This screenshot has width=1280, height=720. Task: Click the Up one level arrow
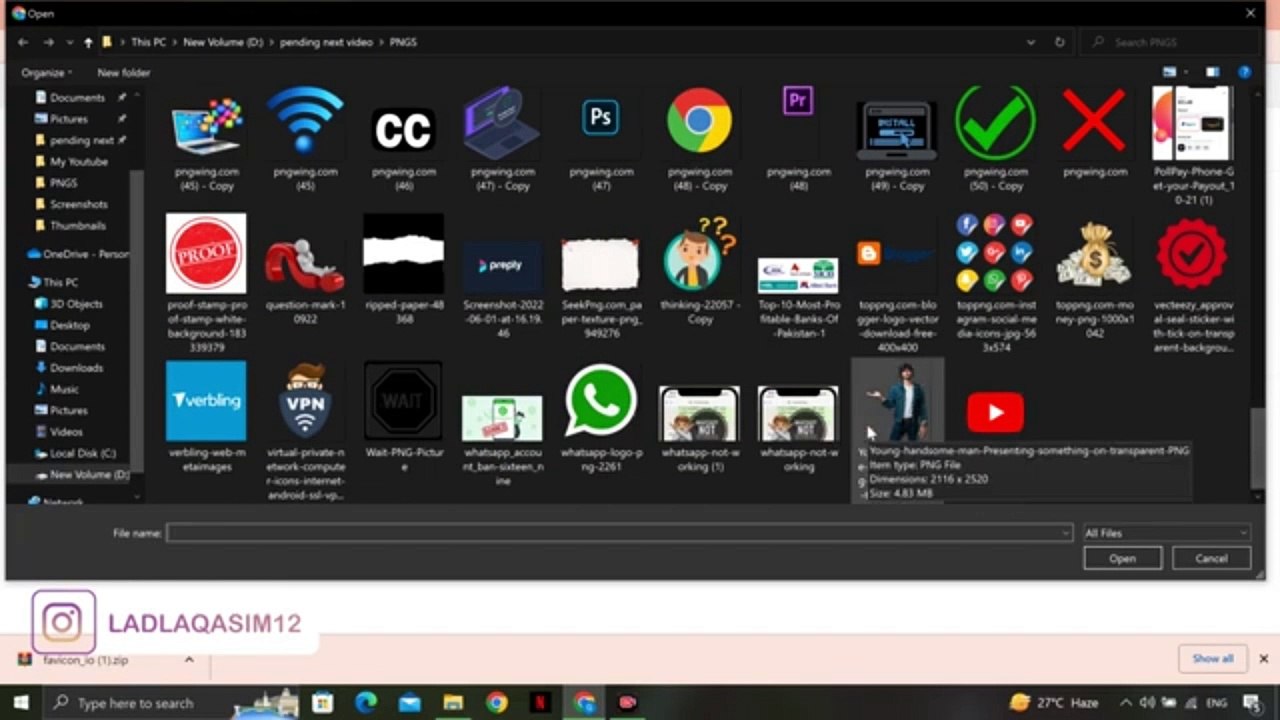pyautogui.click(x=88, y=42)
